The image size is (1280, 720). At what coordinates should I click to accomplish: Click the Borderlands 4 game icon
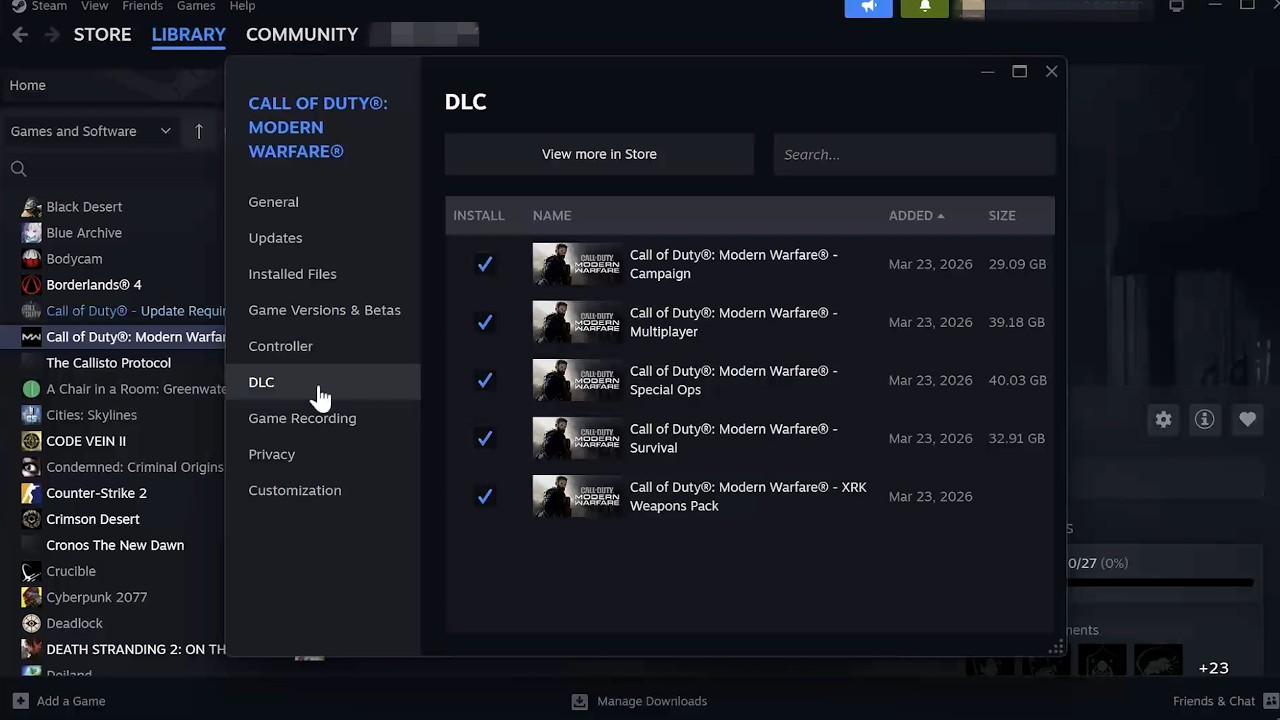(x=31, y=285)
